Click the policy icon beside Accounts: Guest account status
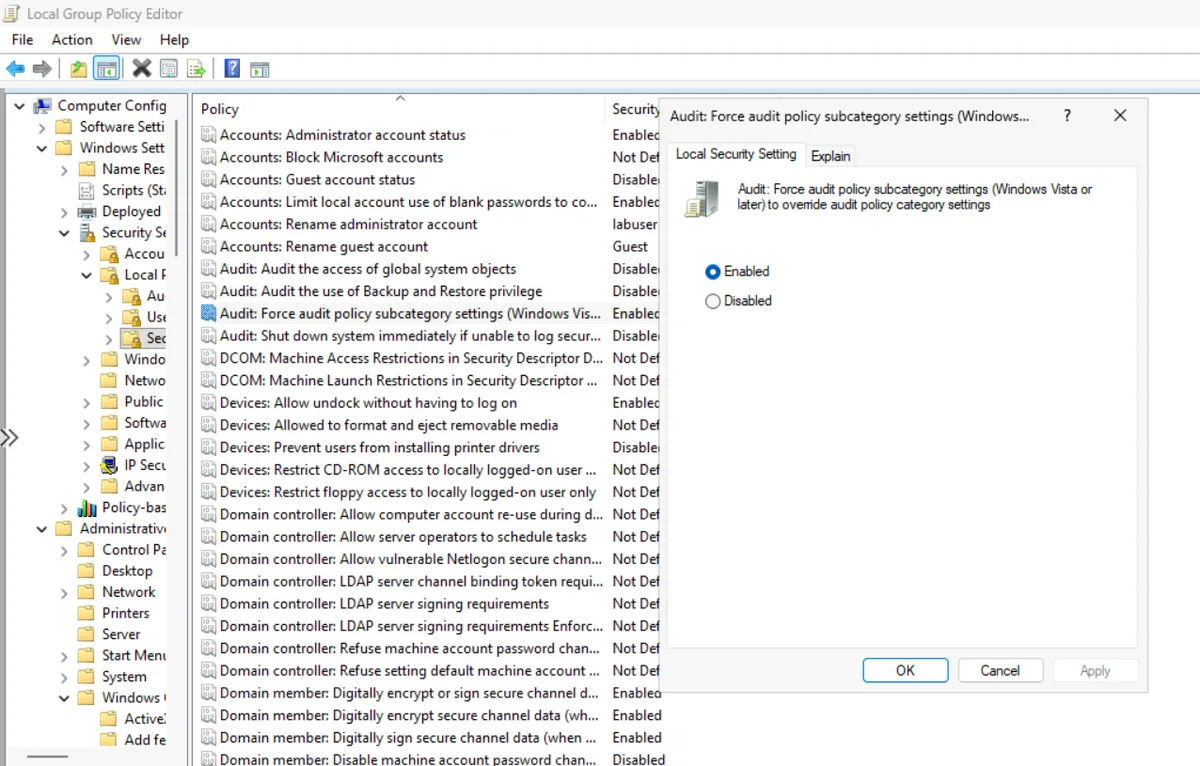 (x=208, y=180)
